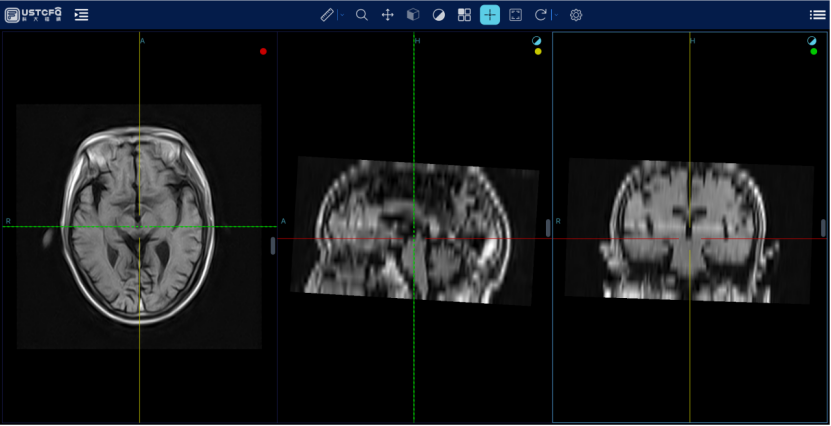Click the axial brain MRI image
Viewport: 831px width, 426px height.
[x=139, y=226]
